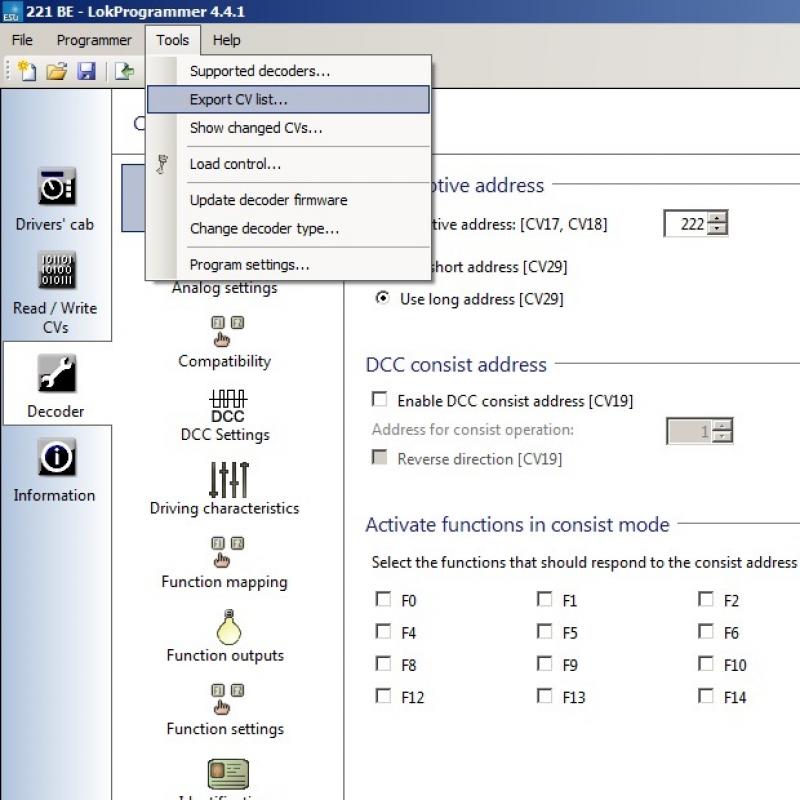Open the File menu
The image size is (800, 800).
[22, 40]
